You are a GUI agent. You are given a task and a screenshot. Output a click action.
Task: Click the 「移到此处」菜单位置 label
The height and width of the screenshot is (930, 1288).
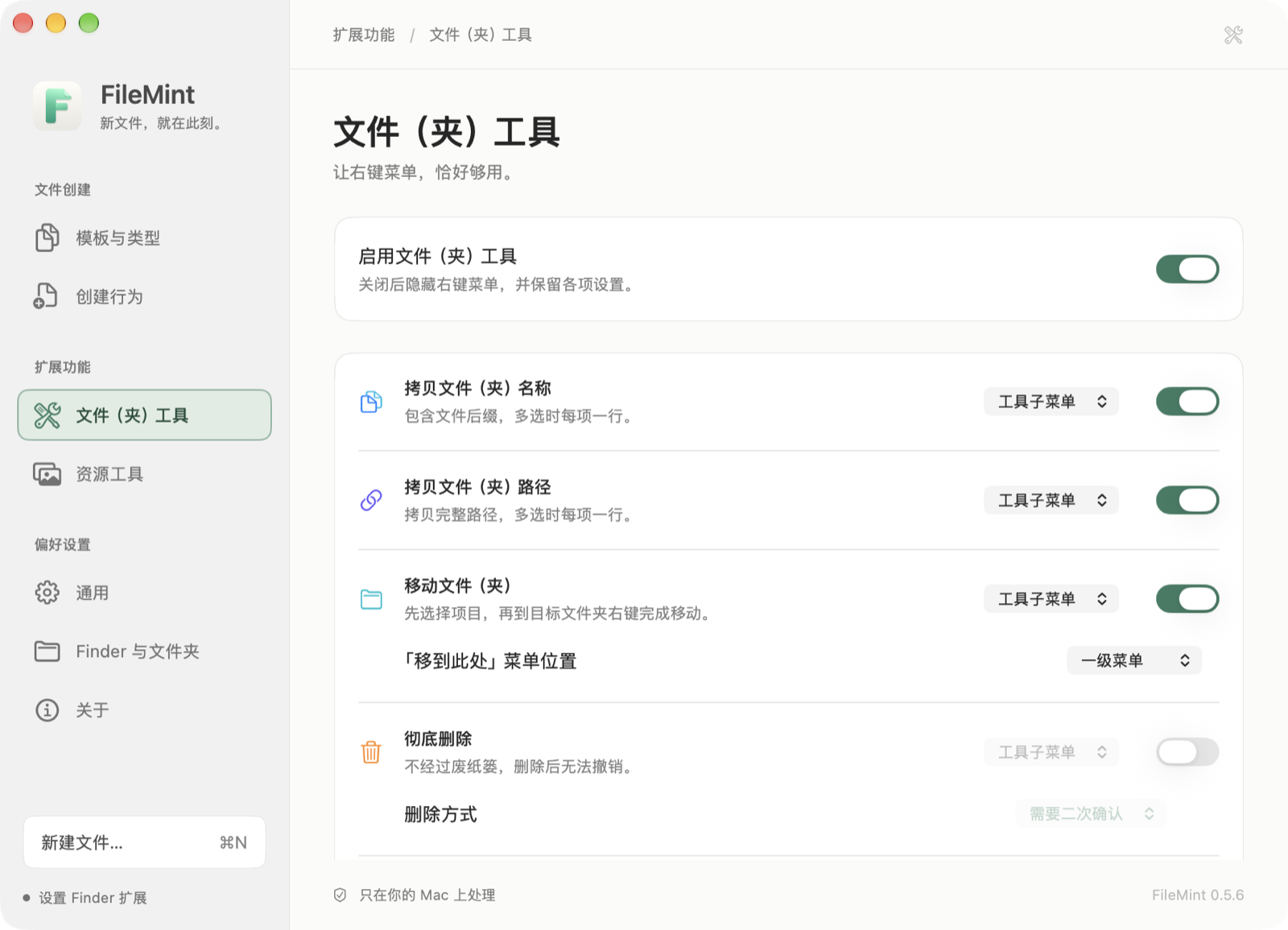(490, 661)
